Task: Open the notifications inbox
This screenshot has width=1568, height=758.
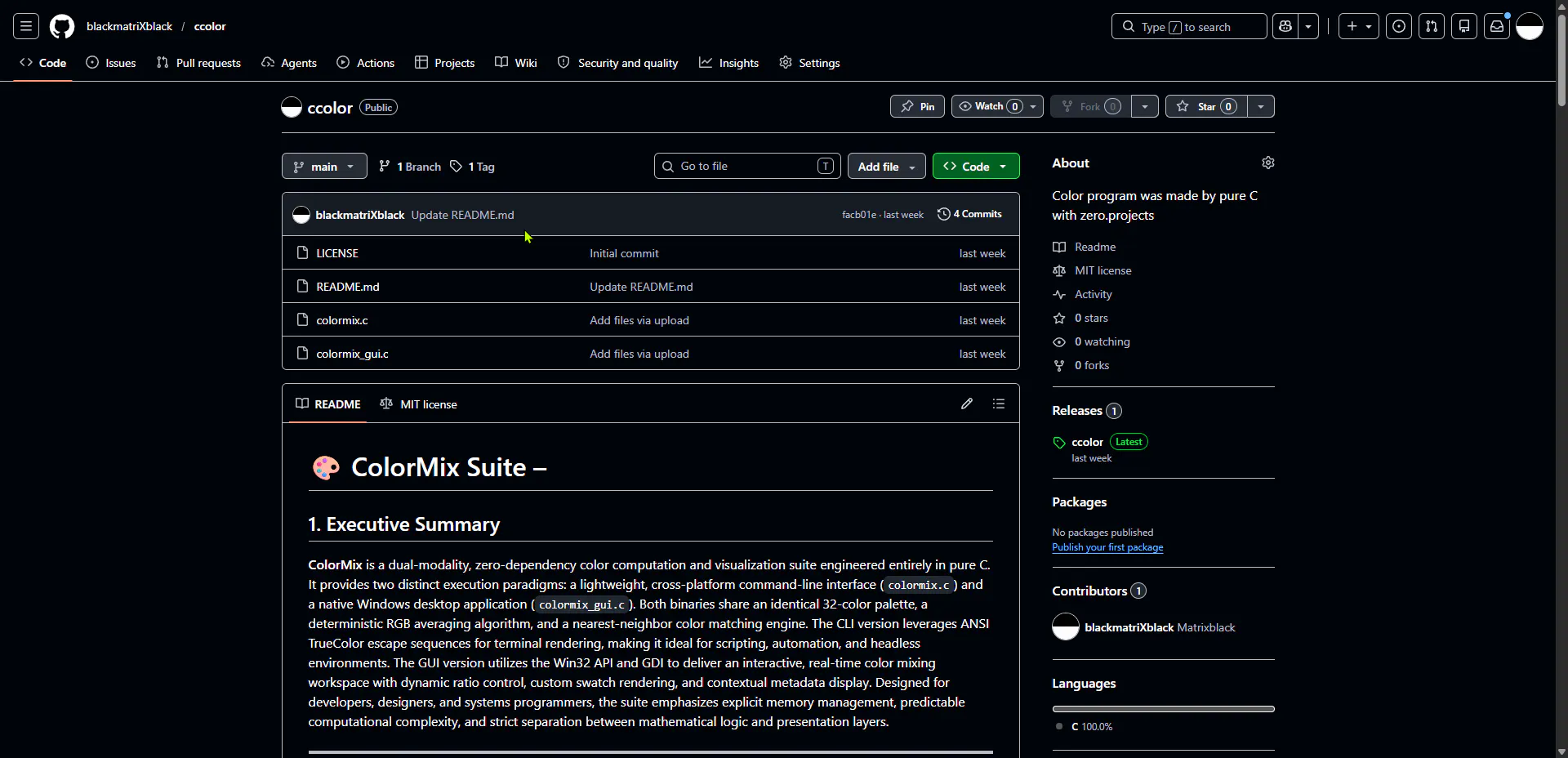Action: 1497,26
